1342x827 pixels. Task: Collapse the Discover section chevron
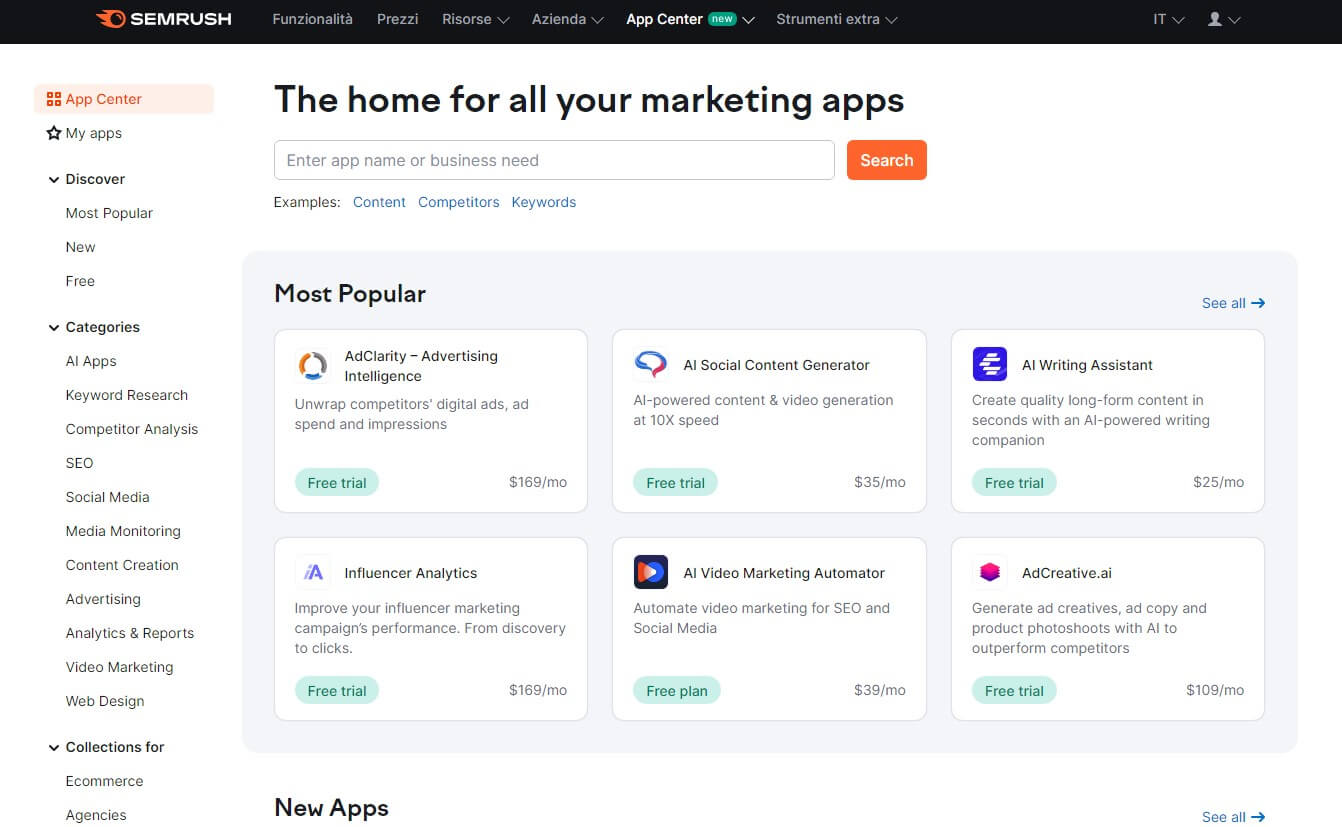point(54,180)
